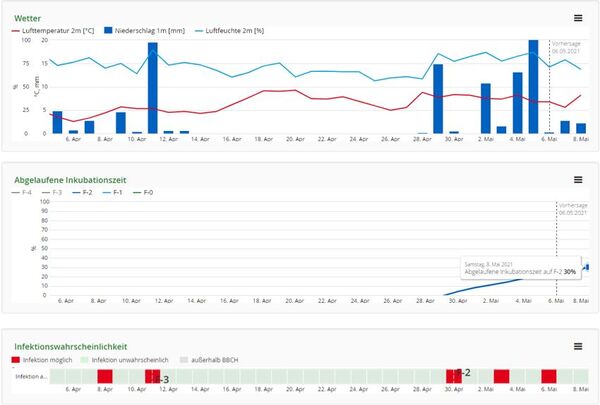Image resolution: width=600 pixels, height=405 pixels.
Task: Toggle the F-2 legend entry
Action: coord(88,192)
